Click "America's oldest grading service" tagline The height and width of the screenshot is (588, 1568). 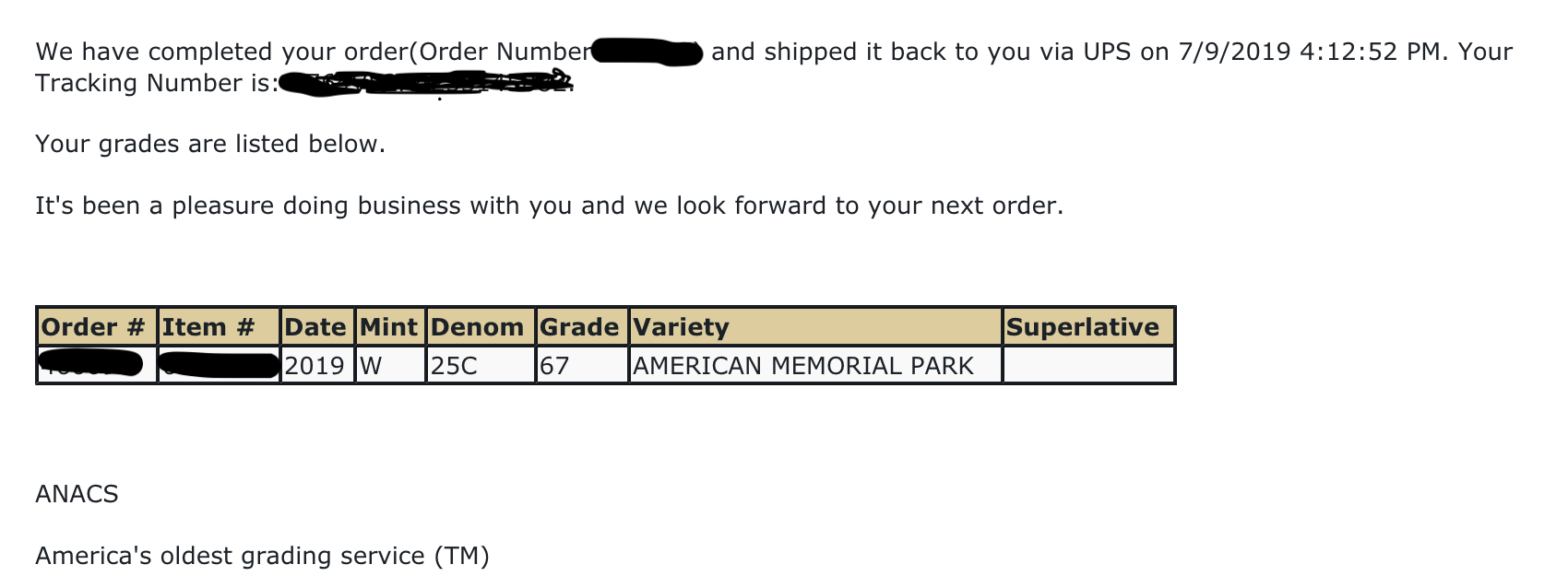pyautogui.click(x=262, y=556)
